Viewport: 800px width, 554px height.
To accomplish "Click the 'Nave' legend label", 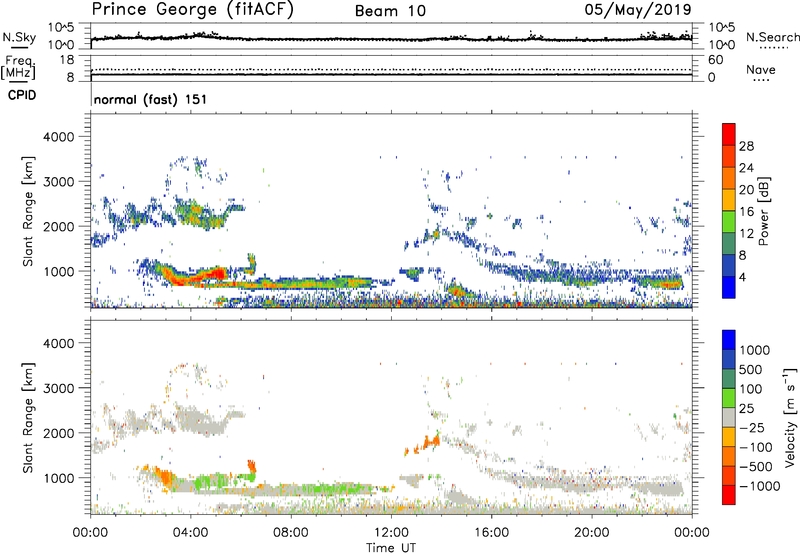I will tap(761, 70).
